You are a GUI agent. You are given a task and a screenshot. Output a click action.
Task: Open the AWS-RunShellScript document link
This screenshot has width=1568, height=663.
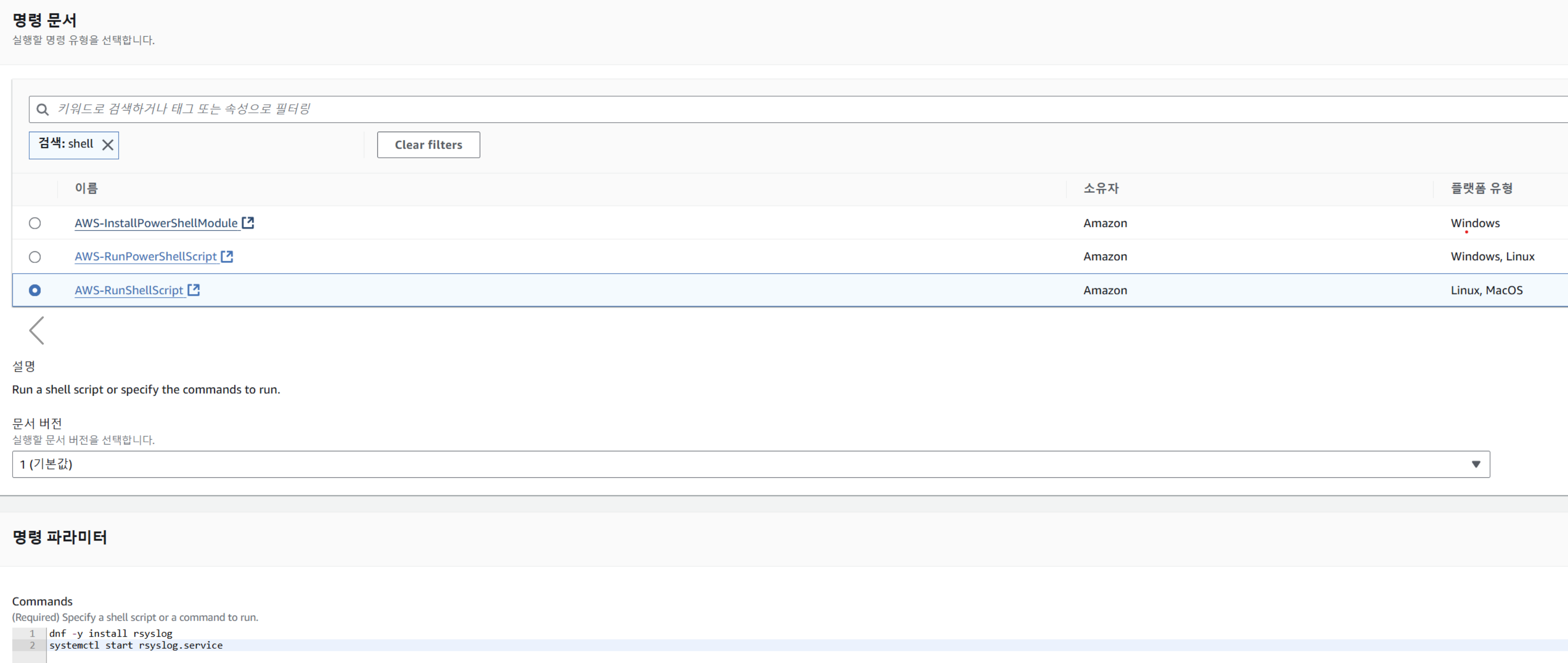tap(129, 290)
